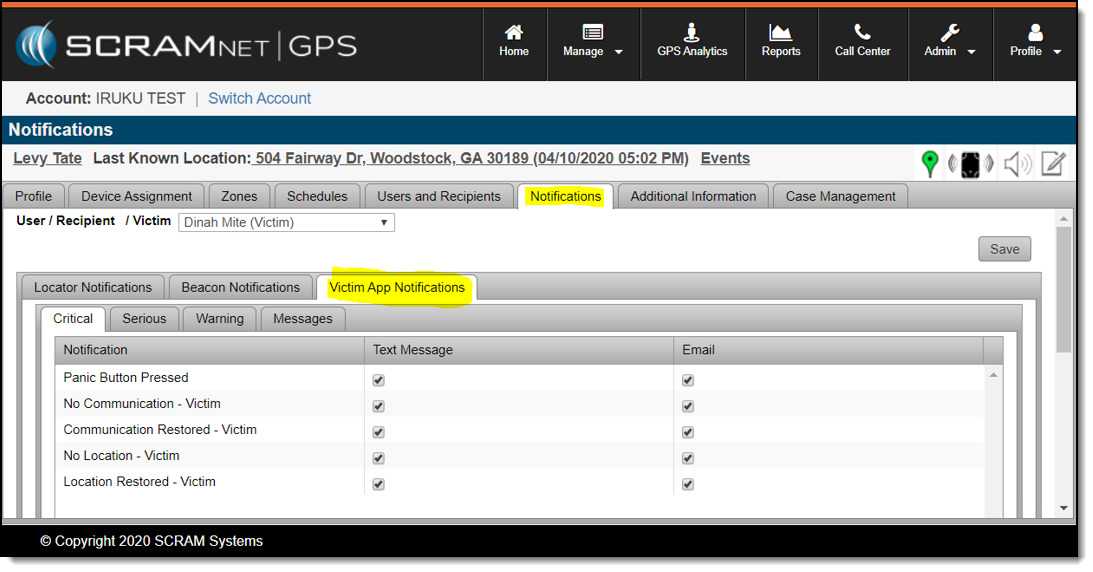The height and width of the screenshot is (572, 1093).
Task: Click the Switch Account link
Action: tap(259, 98)
